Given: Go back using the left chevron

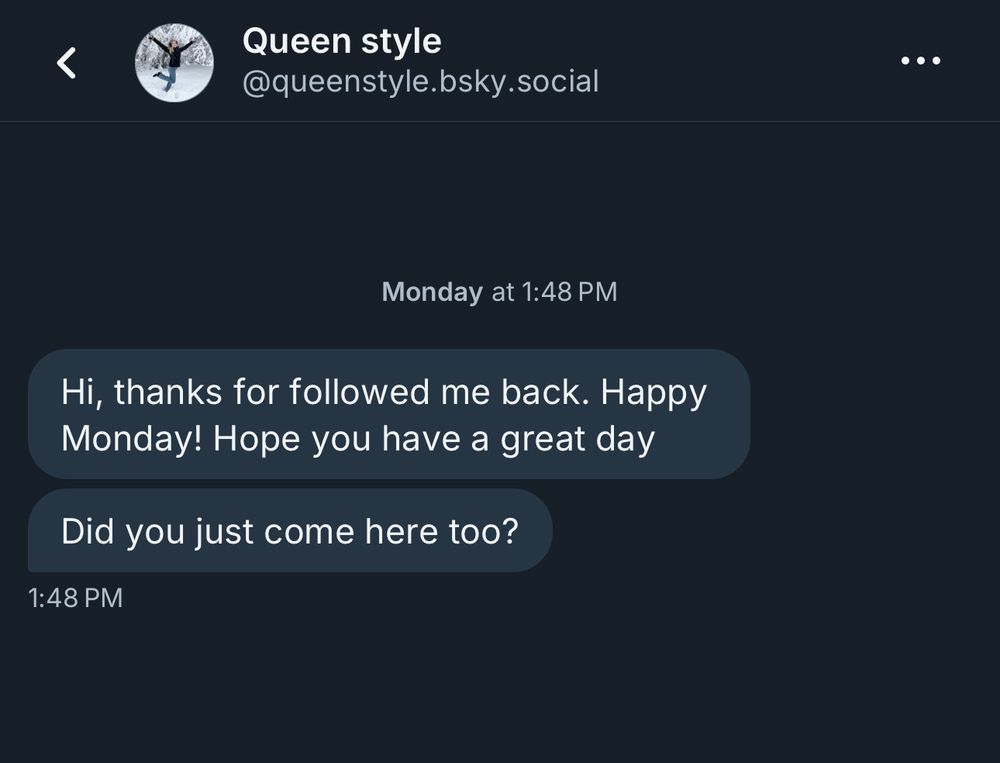Looking at the screenshot, I should coord(67,63).
